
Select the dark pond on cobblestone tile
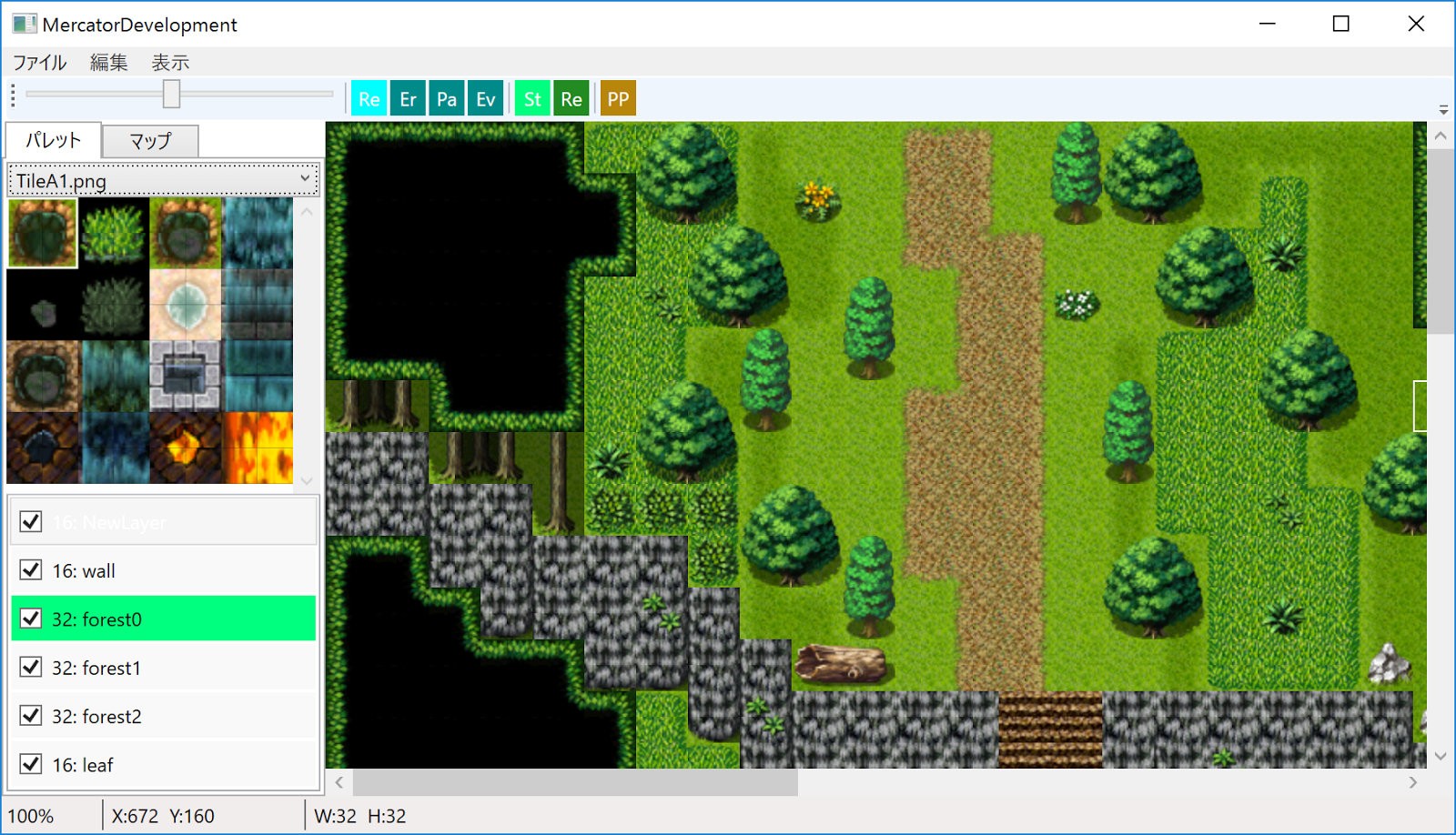coord(43,448)
